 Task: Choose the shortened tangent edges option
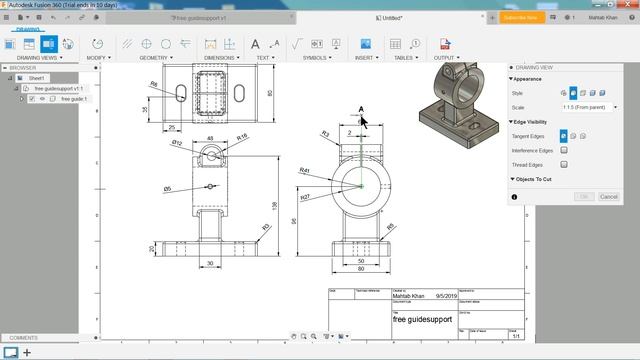pos(573,136)
